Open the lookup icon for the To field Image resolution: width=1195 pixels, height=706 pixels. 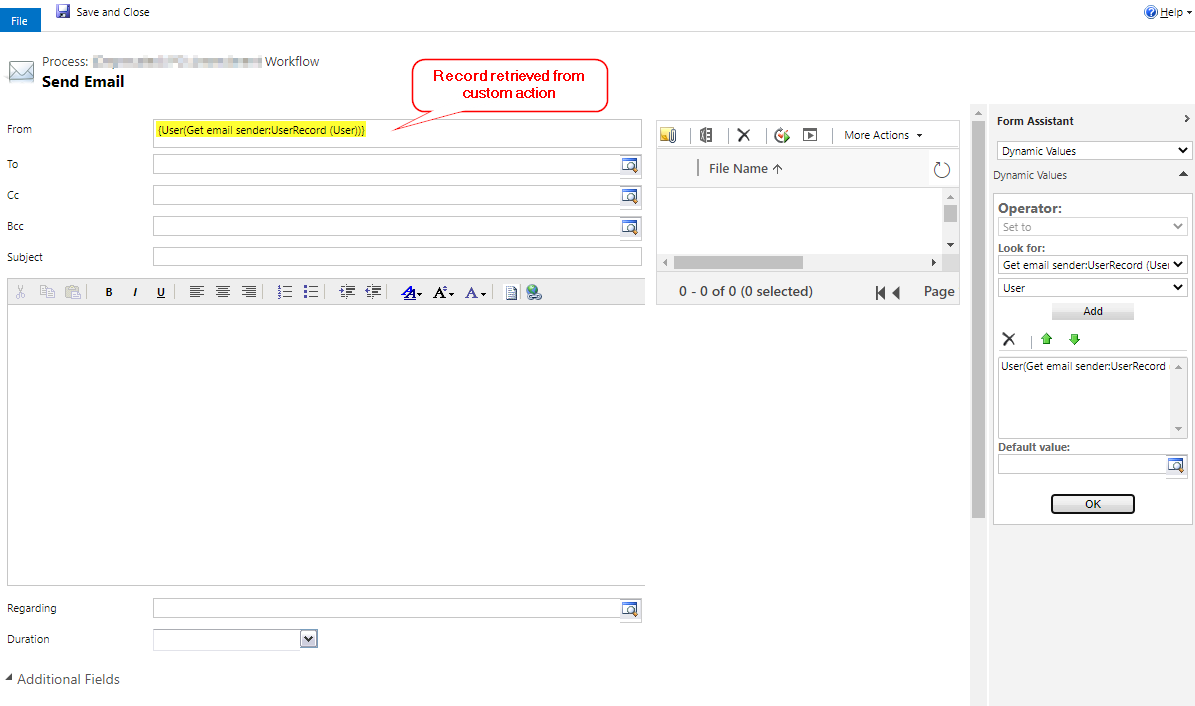(x=630, y=165)
